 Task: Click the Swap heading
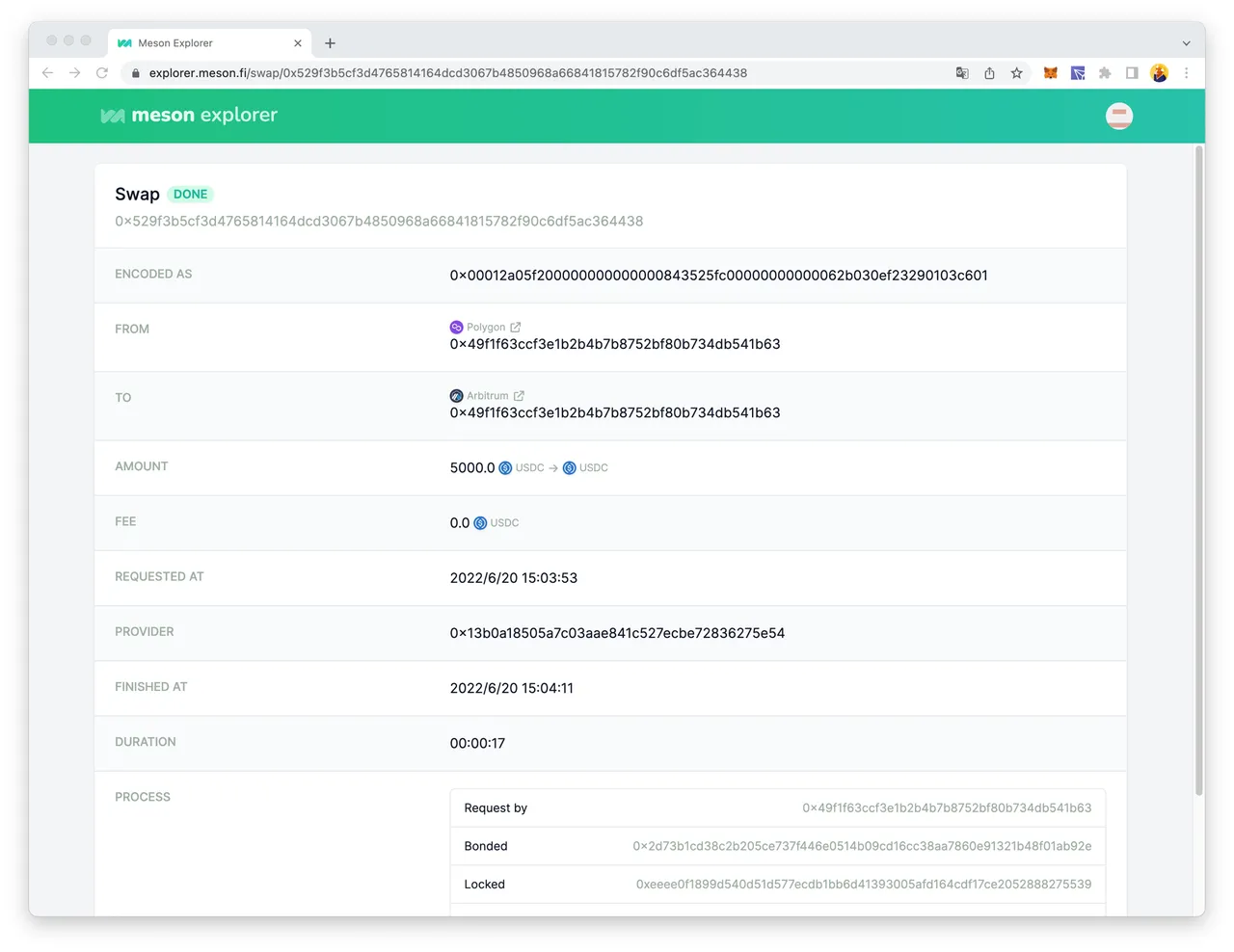click(137, 195)
